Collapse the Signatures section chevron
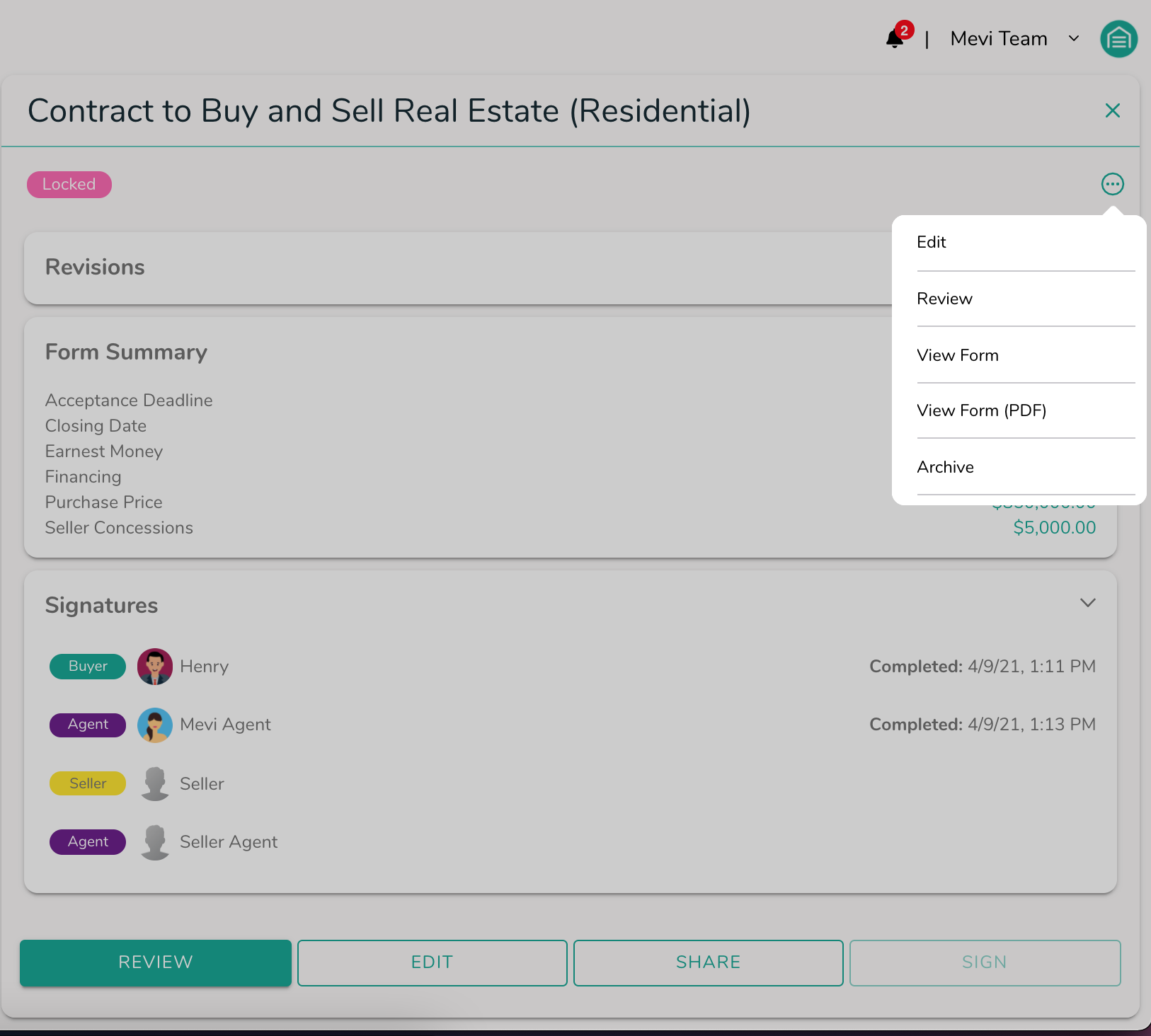The width and height of the screenshot is (1151, 1036). 1088,603
